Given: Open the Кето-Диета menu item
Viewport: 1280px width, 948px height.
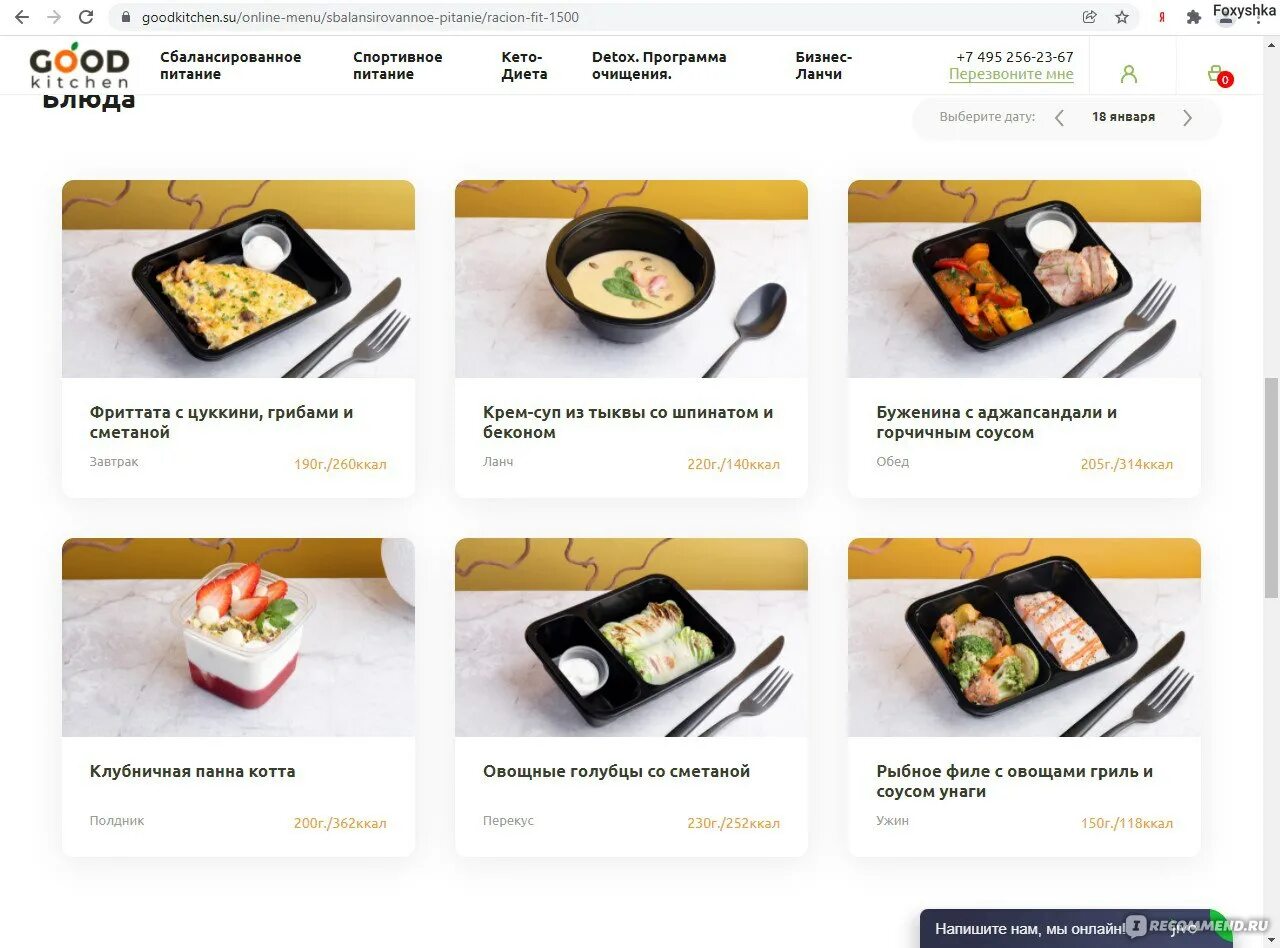Looking at the screenshot, I should [x=524, y=66].
